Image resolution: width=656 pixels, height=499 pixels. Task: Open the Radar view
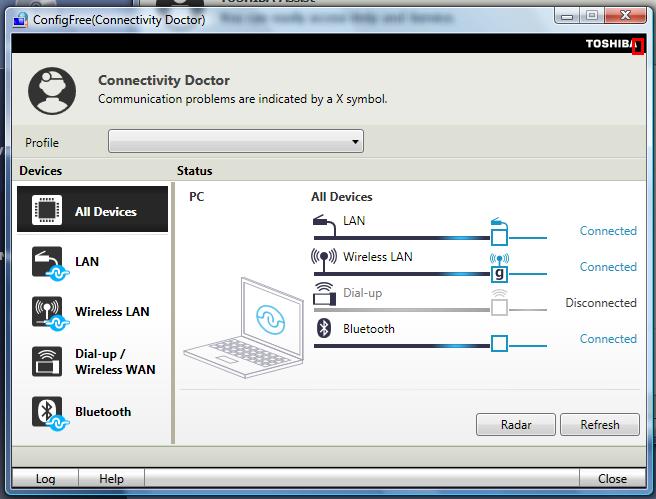[x=516, y=425]
